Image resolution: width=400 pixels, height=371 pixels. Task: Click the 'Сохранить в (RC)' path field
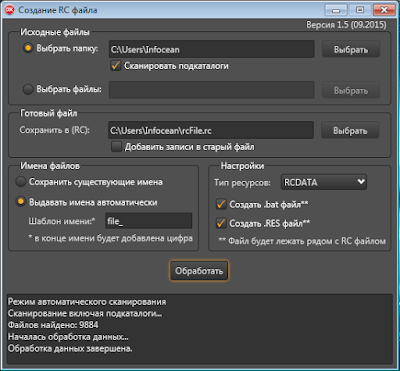(x=211, y=130)
